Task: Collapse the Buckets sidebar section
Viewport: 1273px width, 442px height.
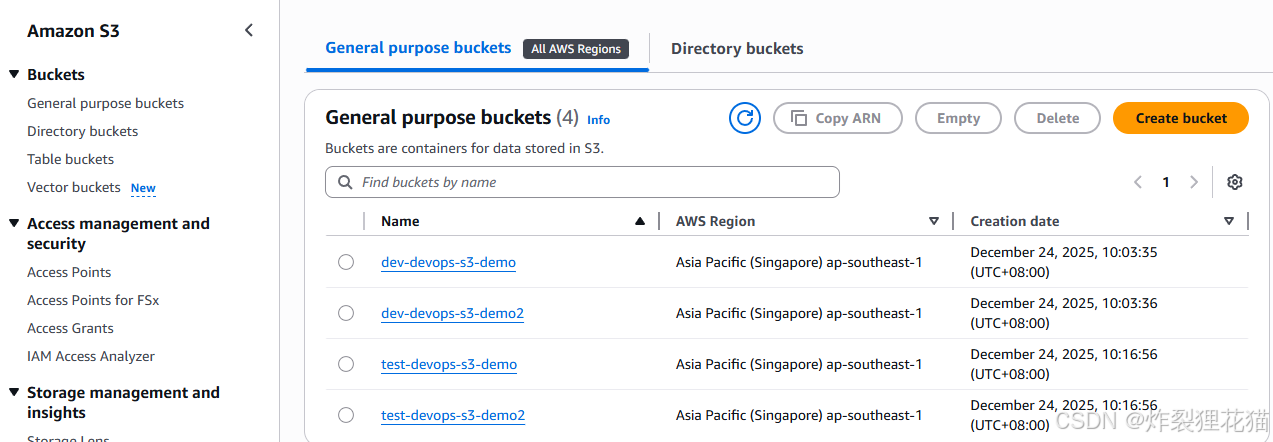Action: (14, 75)
